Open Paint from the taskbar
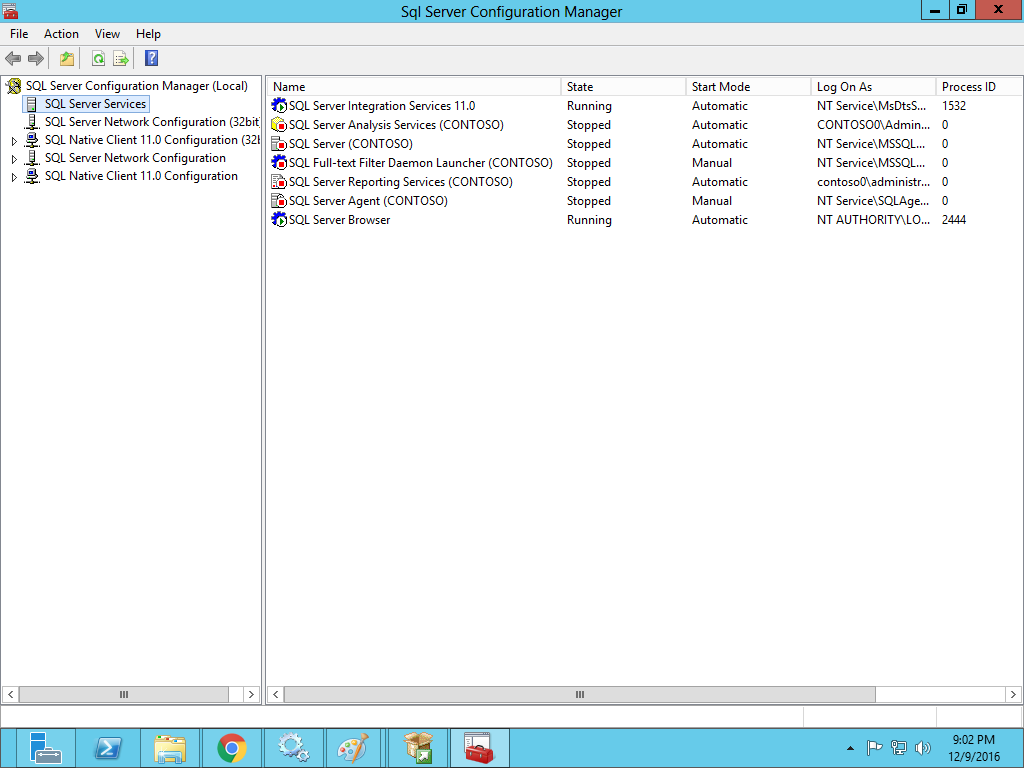Image resolution: width=1024 pixels, height=768 pixels. coord(354,748)
